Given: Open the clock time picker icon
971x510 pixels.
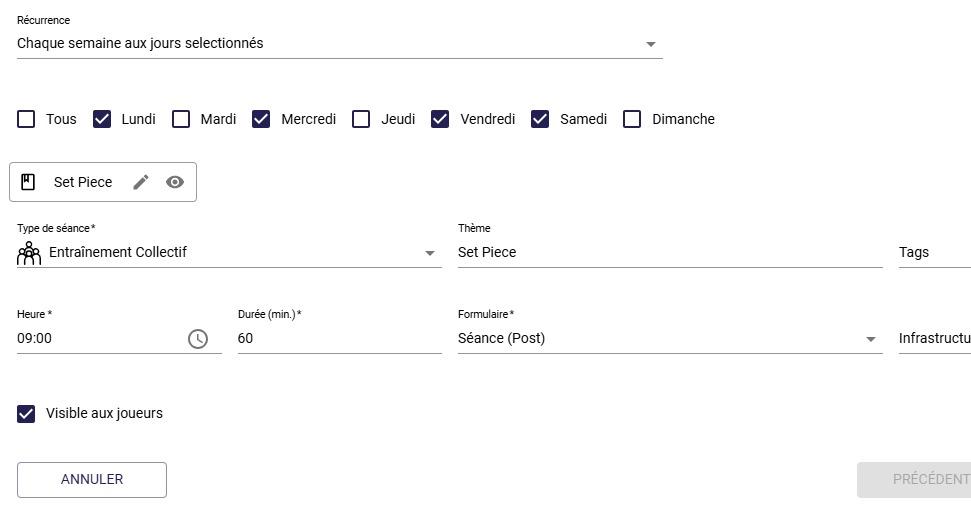Looking at the screenshot, I should click(198, 339).
